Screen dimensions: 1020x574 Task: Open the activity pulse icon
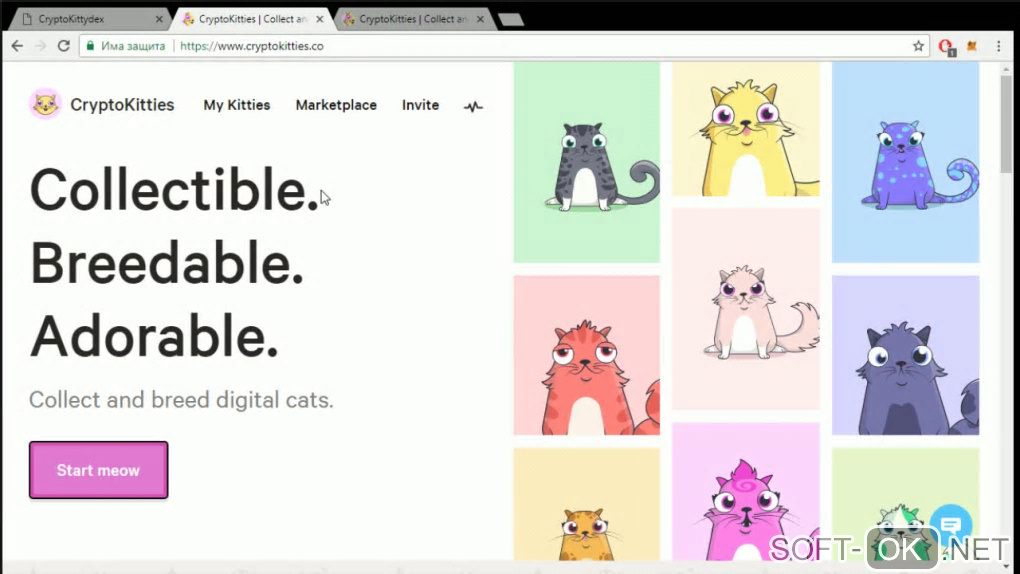[x=473, y=106]
